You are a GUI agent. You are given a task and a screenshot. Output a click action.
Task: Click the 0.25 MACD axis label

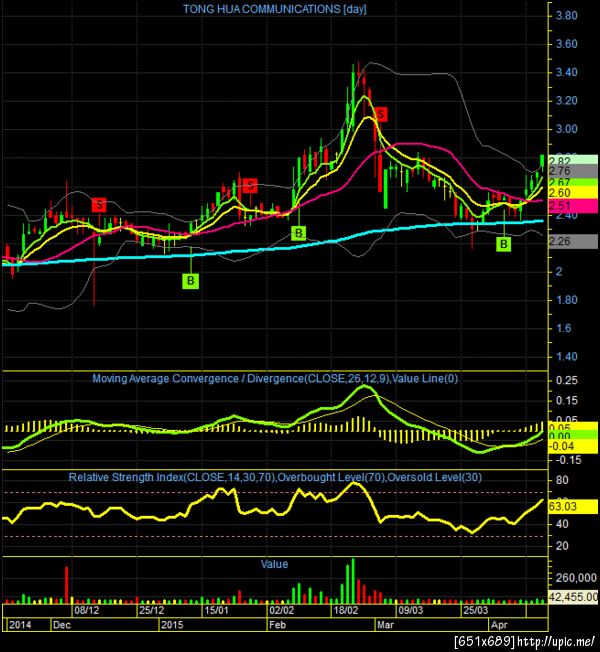pyautogui.click(x=566, y=380)
